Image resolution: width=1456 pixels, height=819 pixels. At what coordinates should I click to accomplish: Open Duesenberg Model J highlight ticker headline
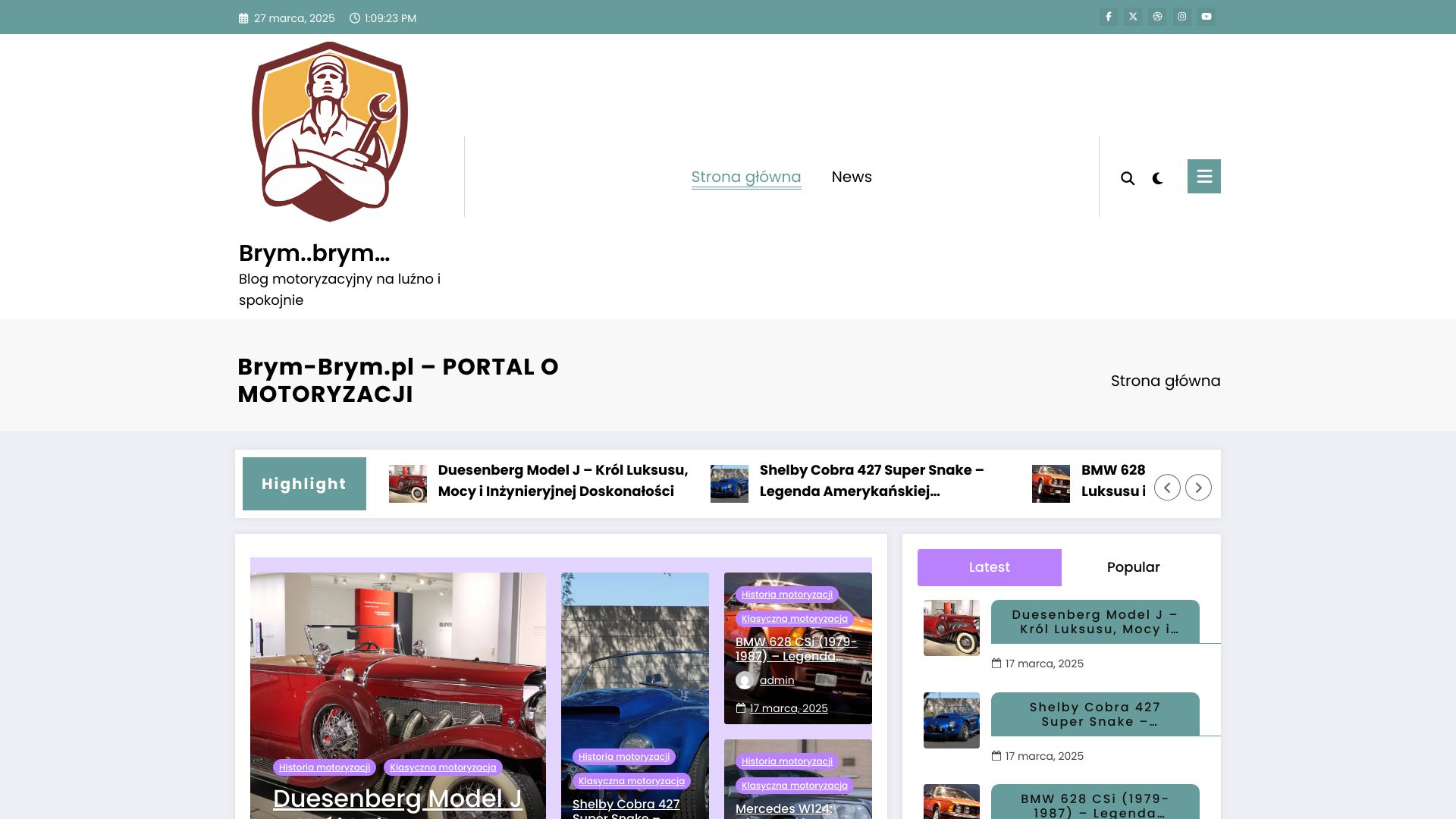click(563, 481)
